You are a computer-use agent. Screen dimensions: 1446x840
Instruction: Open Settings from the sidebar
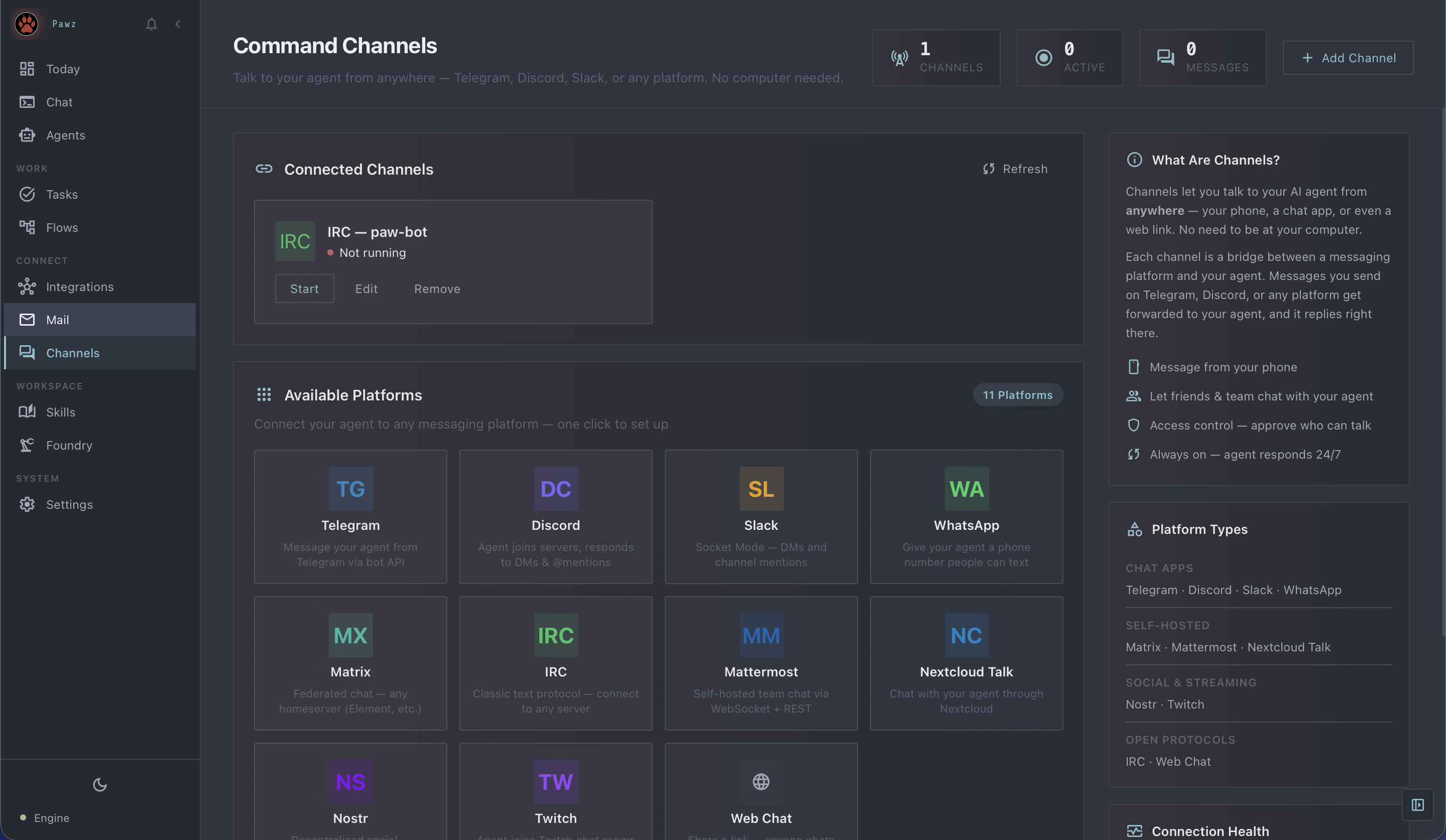click(69, 505)
